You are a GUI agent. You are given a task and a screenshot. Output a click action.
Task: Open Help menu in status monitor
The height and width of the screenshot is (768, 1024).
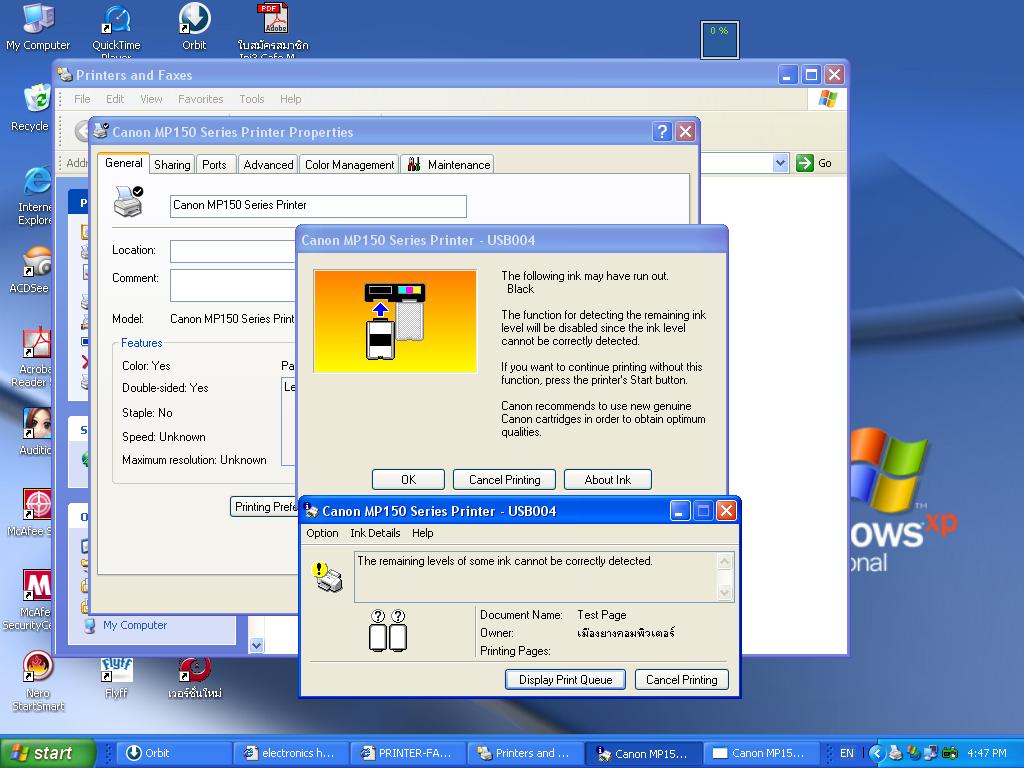(423, 533)
